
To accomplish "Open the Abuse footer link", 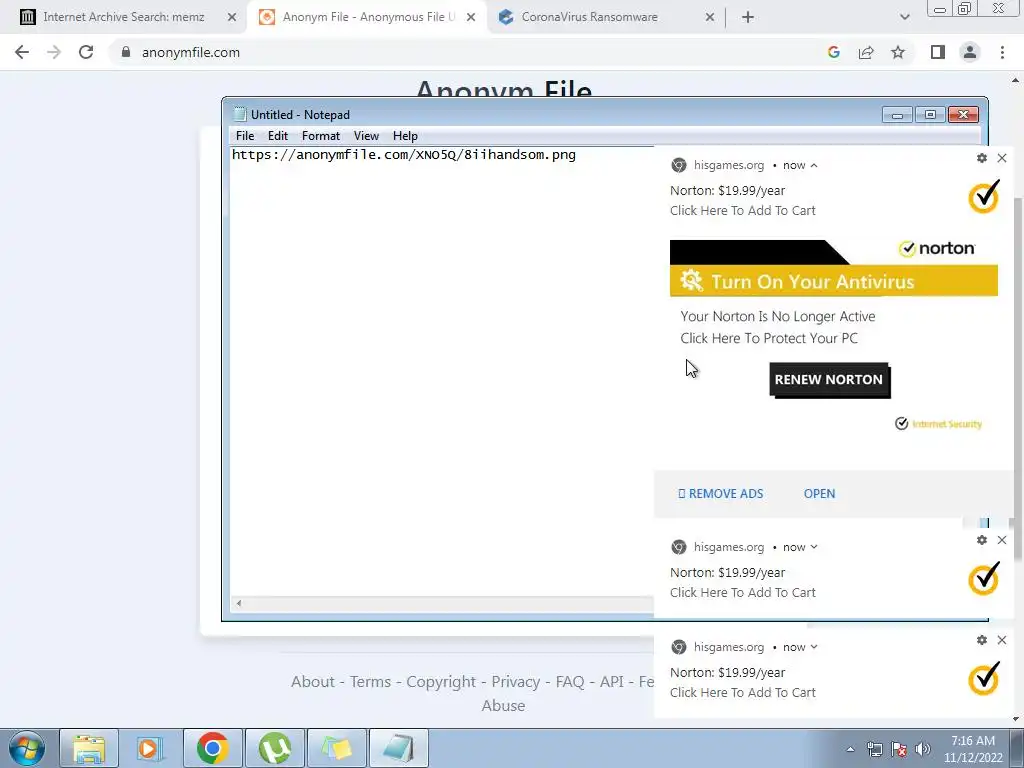I will click(x=504, y=706).
